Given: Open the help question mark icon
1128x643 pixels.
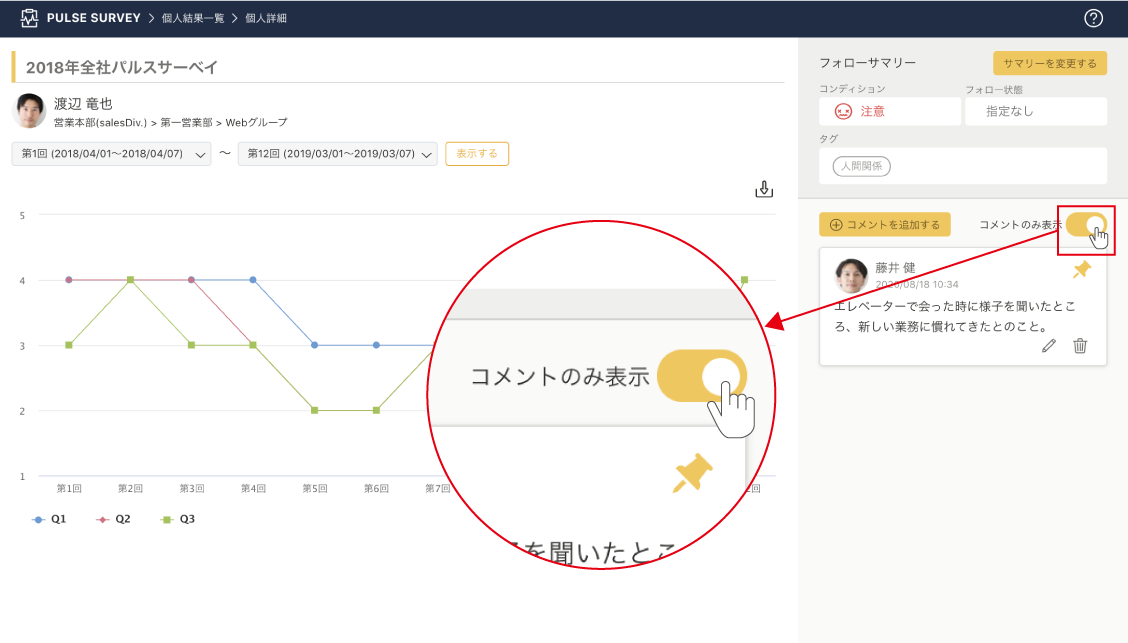Looking at the screenshot, I should click(1093, 18).
